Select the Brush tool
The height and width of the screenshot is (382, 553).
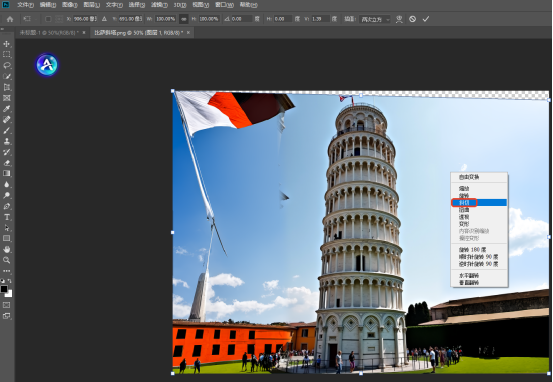click(x=6, y=131)
